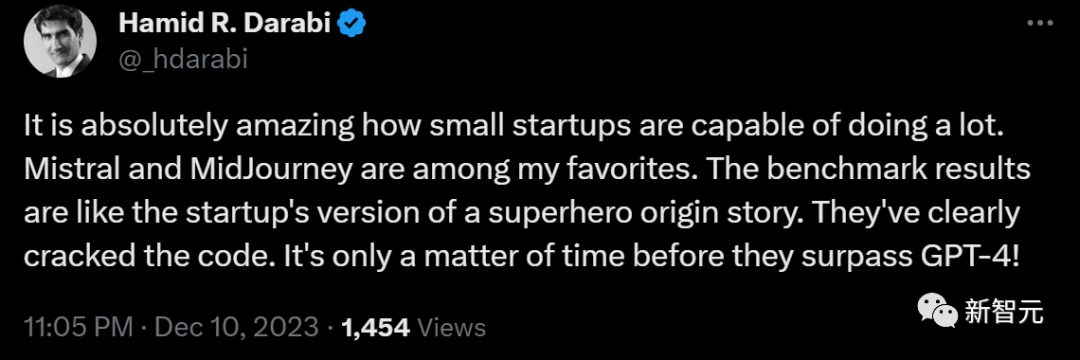Click the 新智元 watermark text

click(1004, 313)
